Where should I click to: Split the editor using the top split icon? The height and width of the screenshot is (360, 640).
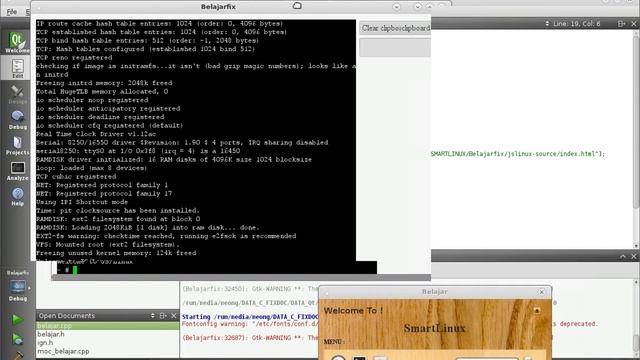coord(621,24)
